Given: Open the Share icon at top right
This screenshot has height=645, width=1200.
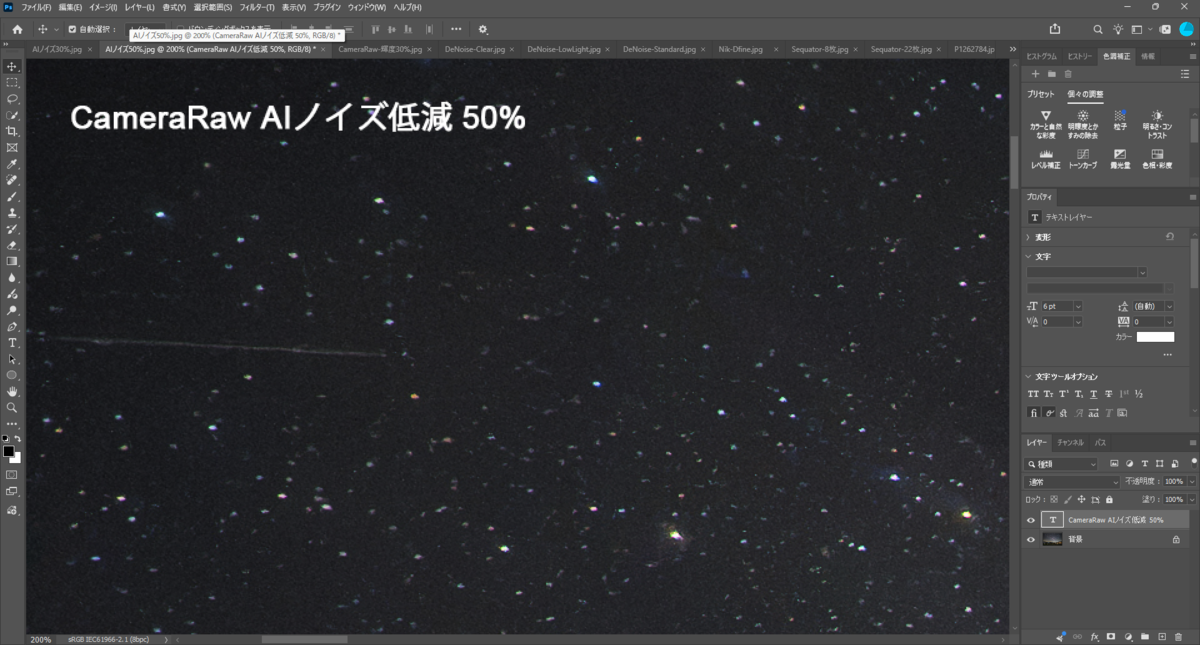Looking at the screenshot, I should 1055,29.
